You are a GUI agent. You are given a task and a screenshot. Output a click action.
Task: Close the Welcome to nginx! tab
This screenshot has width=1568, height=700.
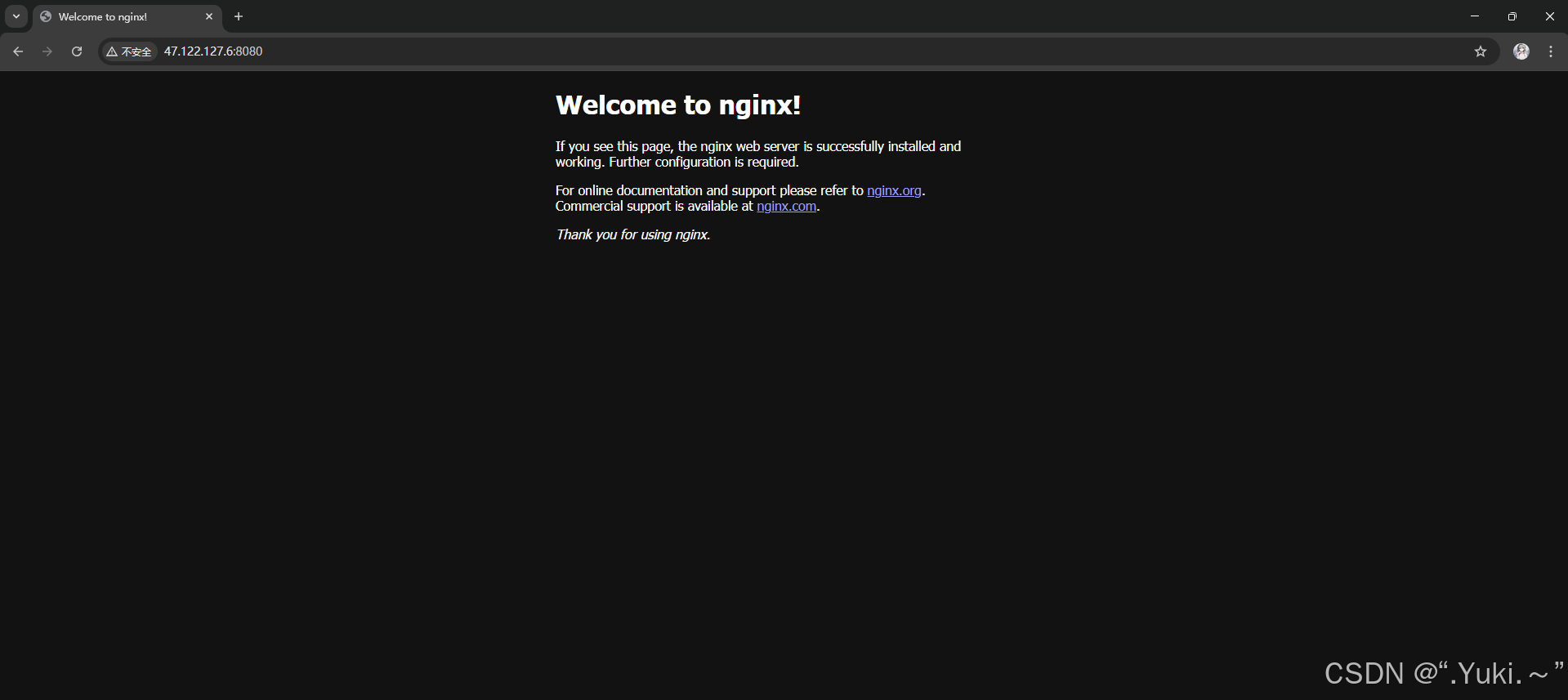(x=209, y=16)
